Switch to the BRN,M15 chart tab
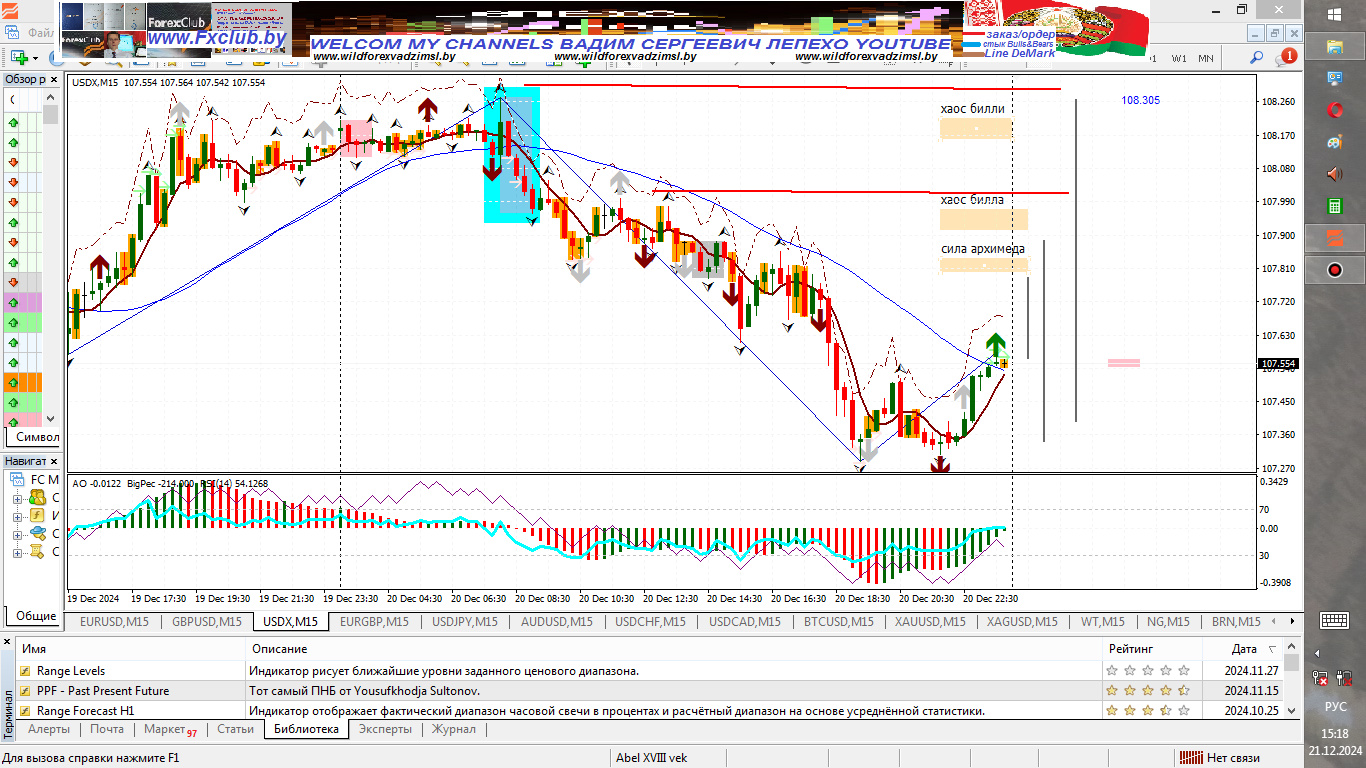This screenshot has height=768, width=1366. (x=1236, y=622)
